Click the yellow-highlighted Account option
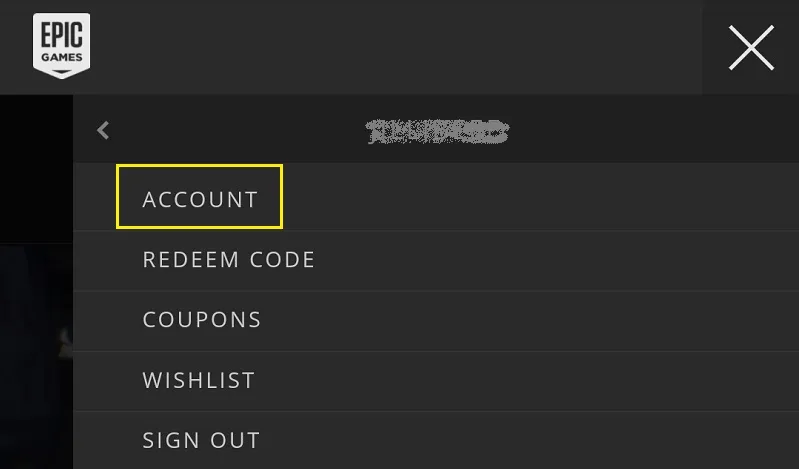Image resolution: width=799 pixels, height=469 pixels. tap(200, 197)
